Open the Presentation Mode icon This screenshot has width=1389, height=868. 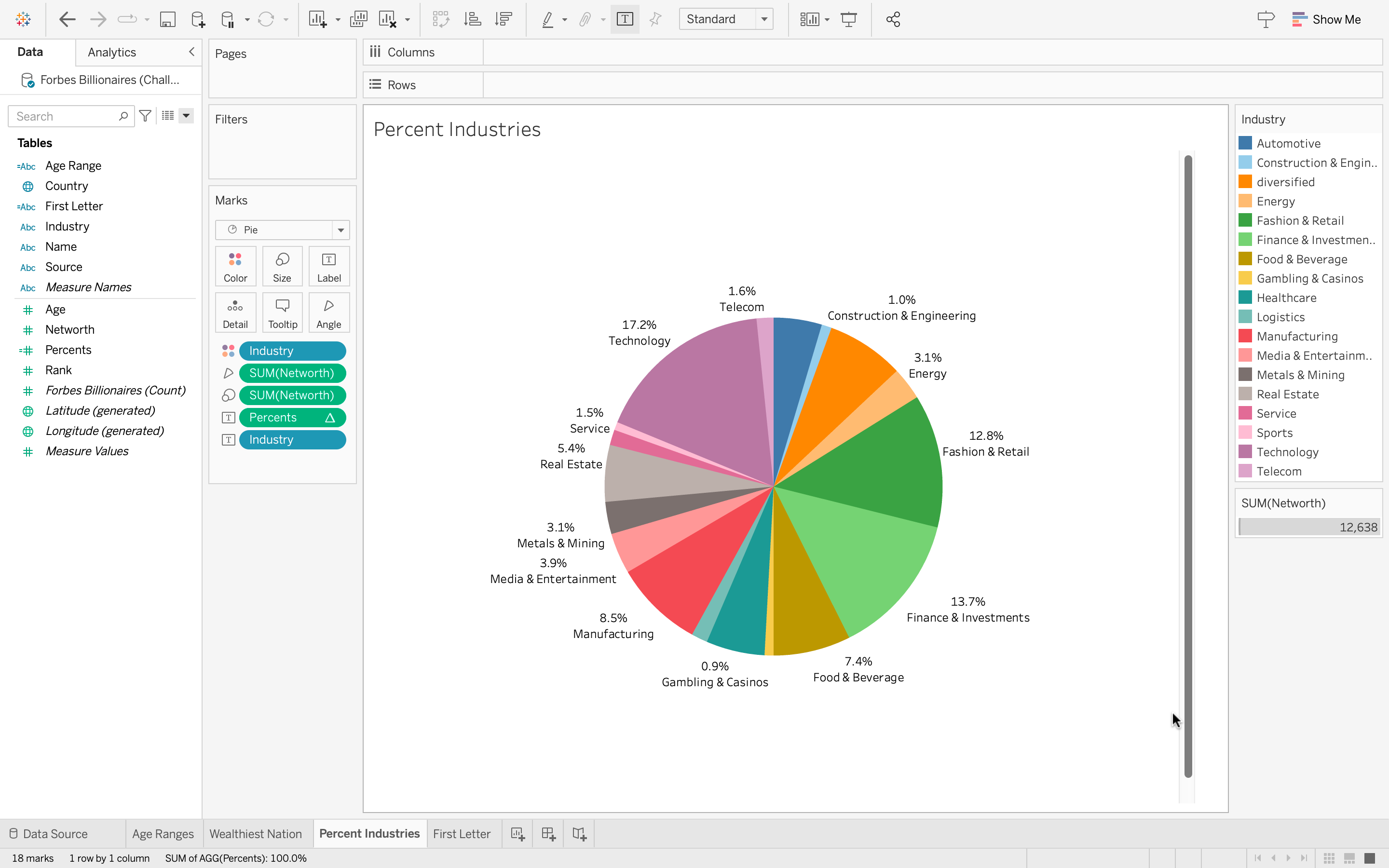848,19
